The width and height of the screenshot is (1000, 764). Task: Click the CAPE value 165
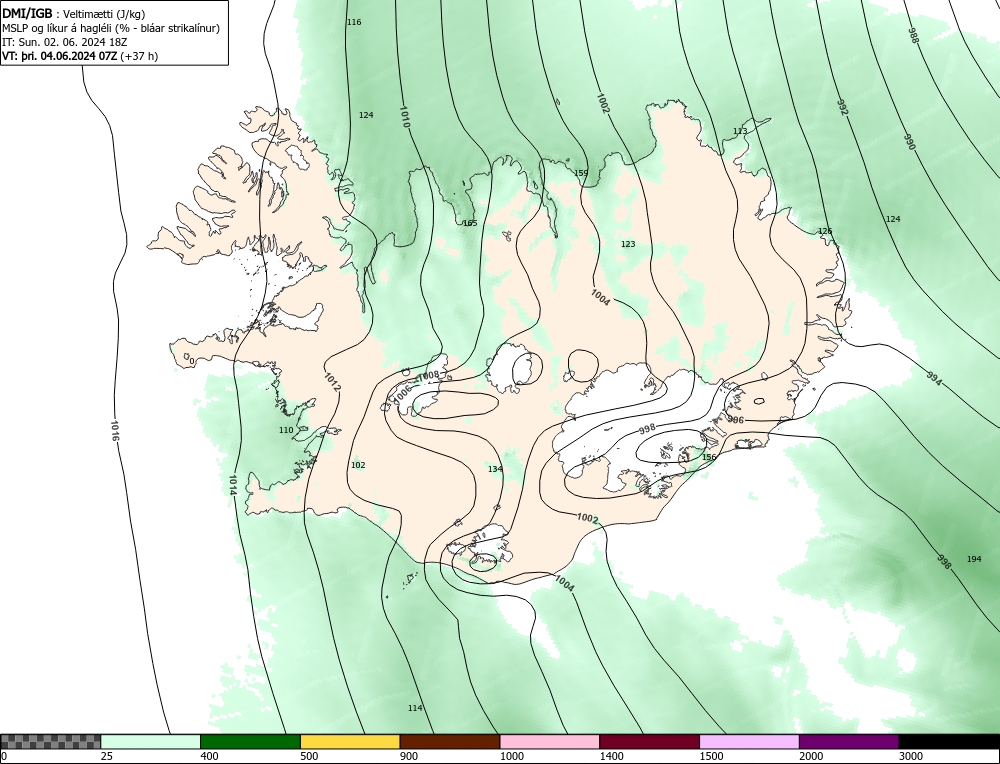click(x=470, y=223)
